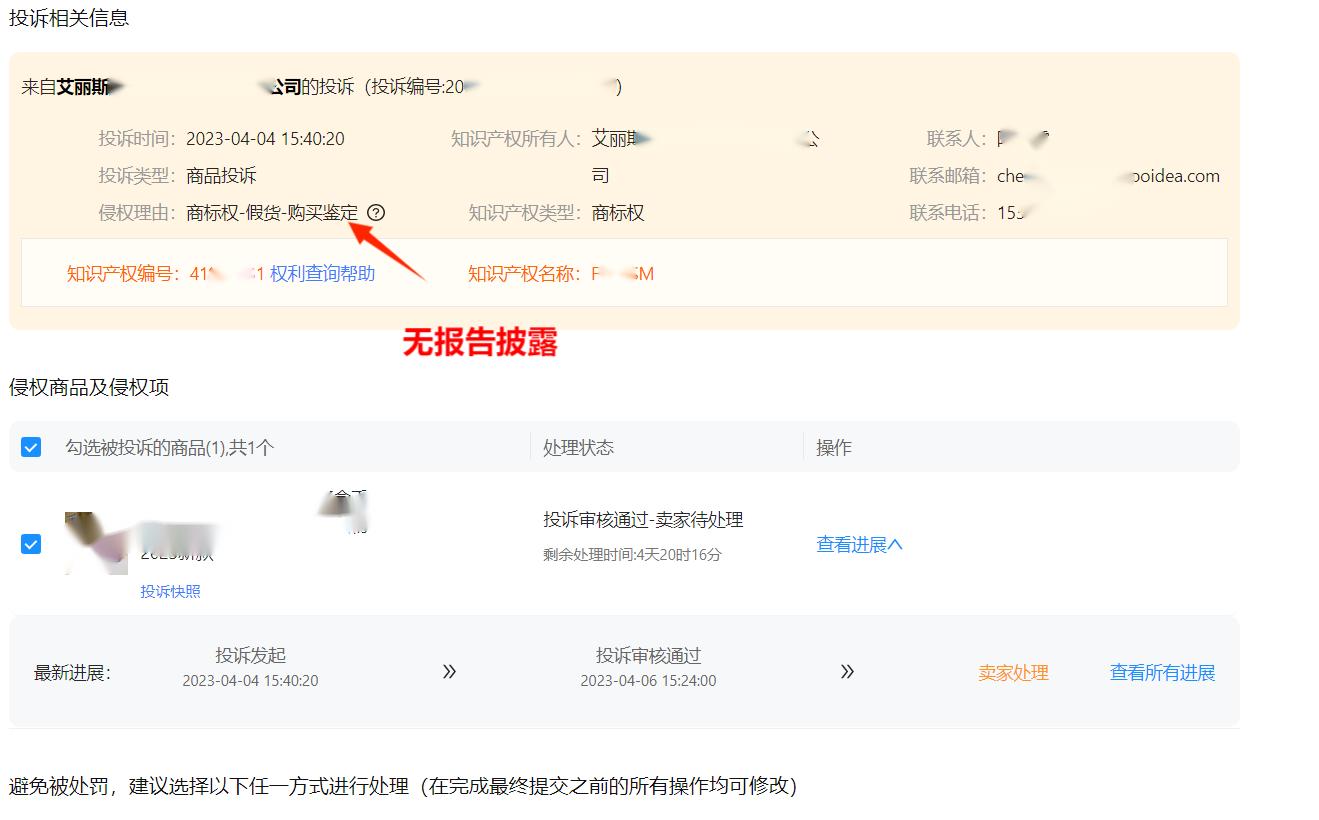View the 投诉快照 complaint snapshot
This screenshot has height=820, width=1319.
pos(170,591)
